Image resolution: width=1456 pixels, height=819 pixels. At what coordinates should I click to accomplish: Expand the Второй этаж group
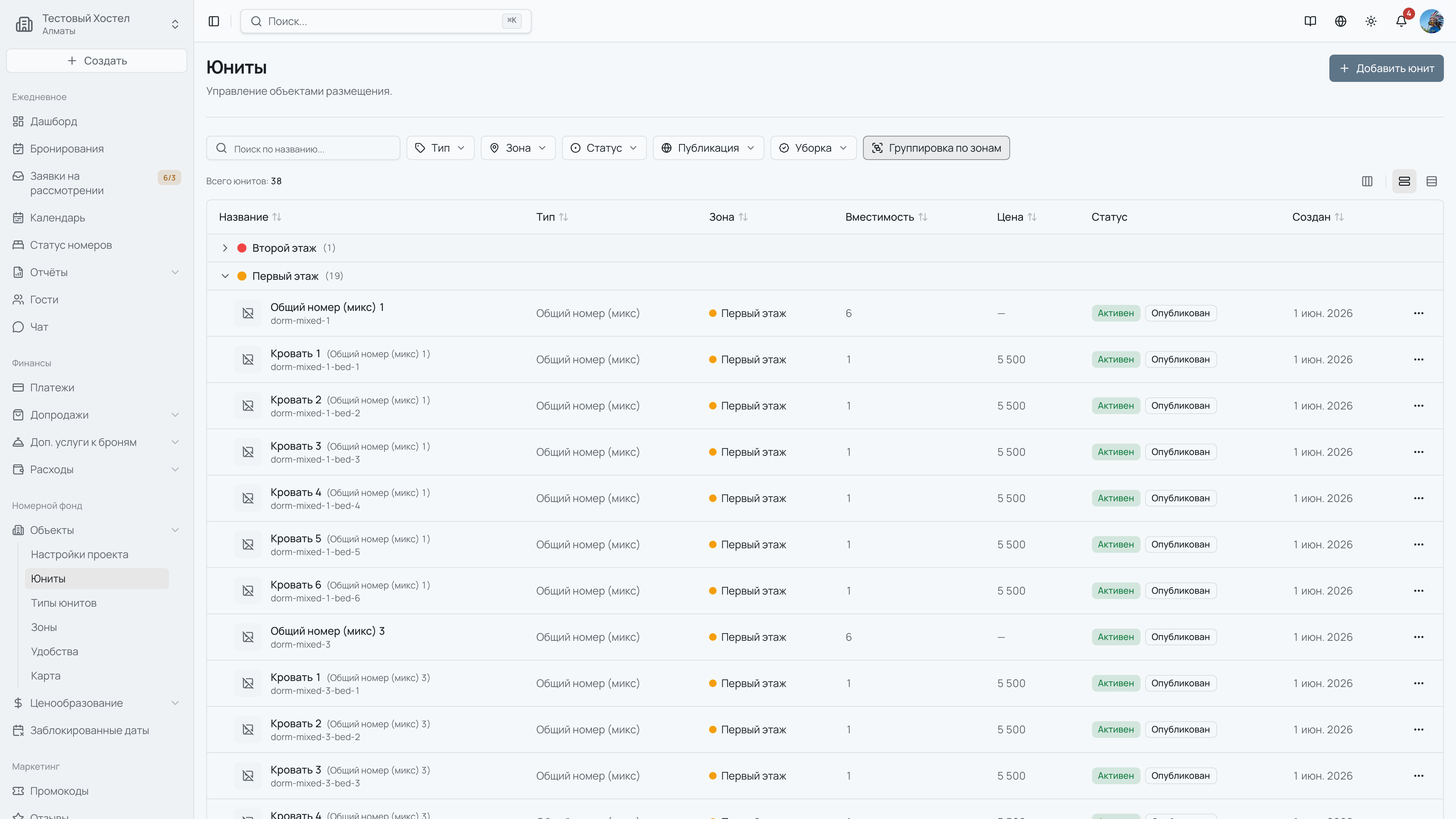pyautogui.click(x=225, y=248)
